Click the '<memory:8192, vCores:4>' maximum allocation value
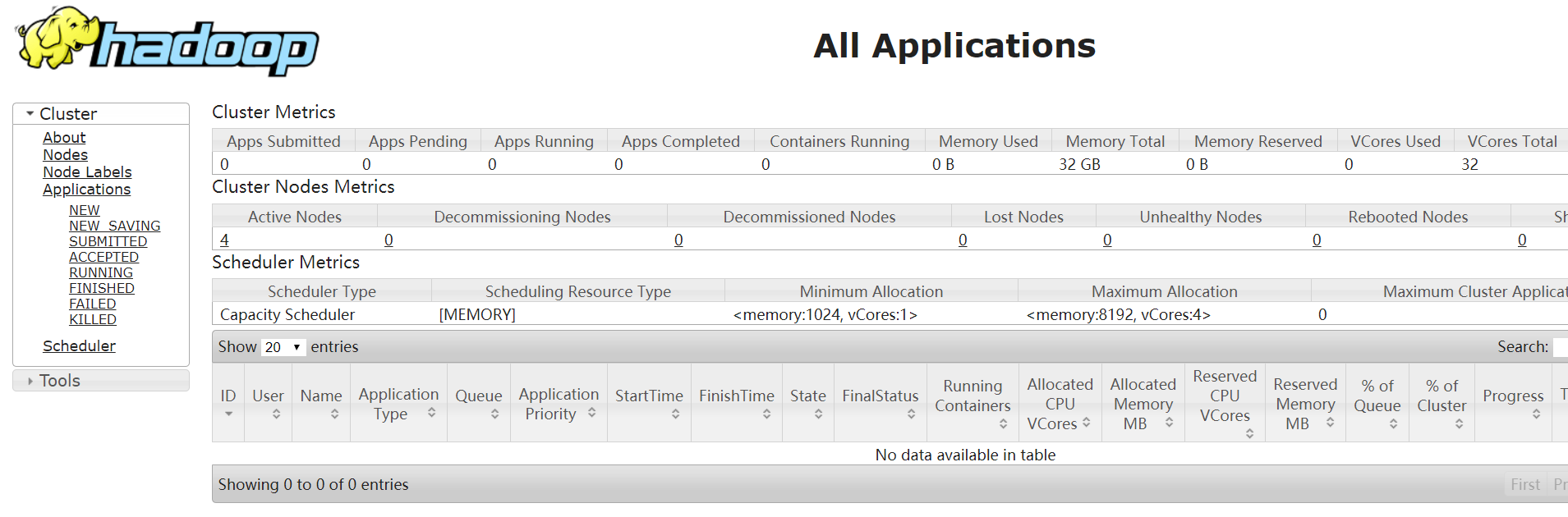Screen dimensions: 1568x517 1119,315
